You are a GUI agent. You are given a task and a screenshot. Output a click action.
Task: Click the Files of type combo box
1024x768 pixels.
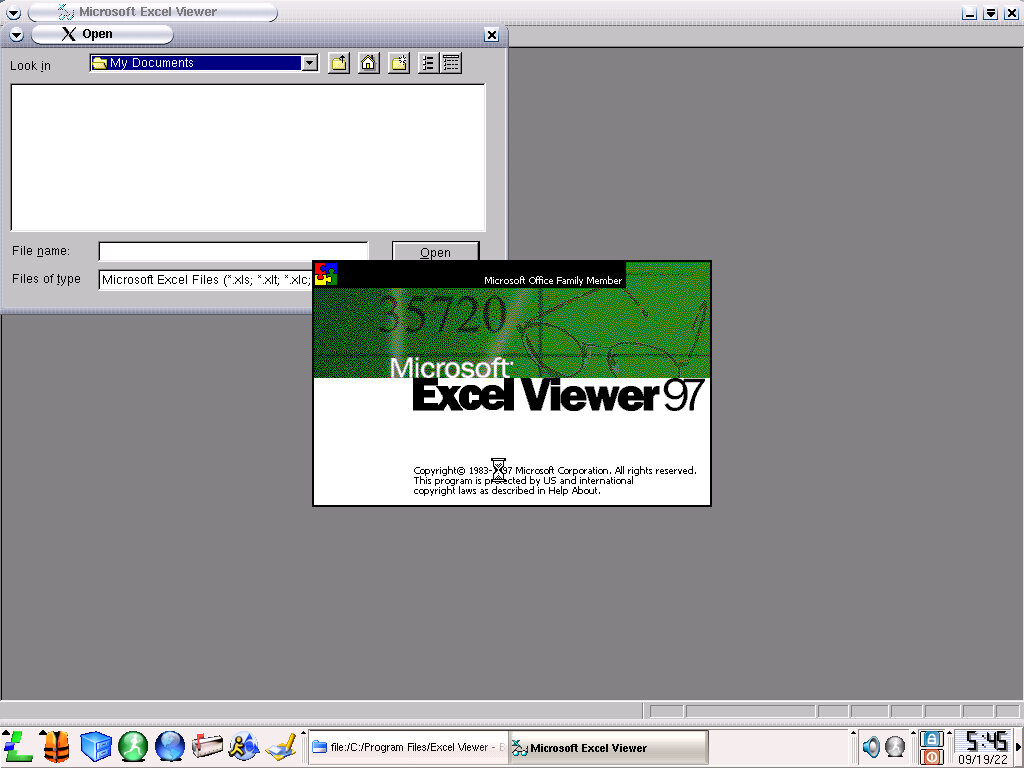tap(206, 280)
